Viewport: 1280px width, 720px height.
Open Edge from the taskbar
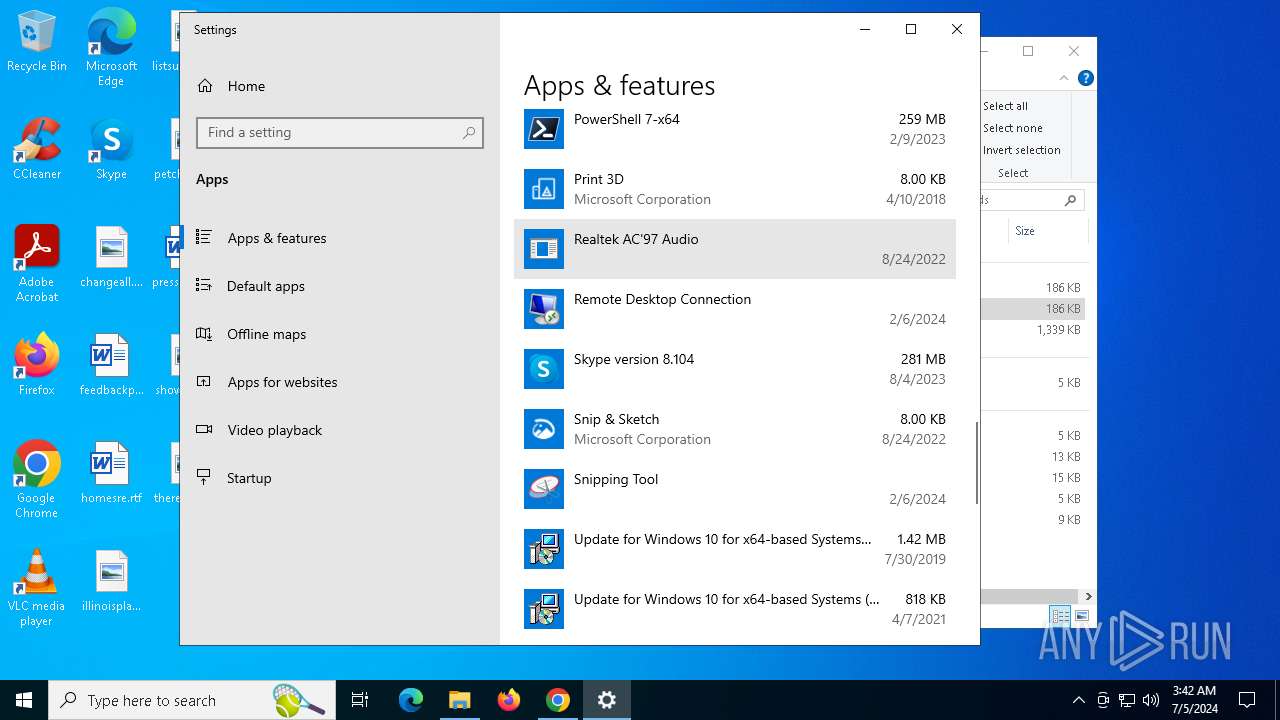pyautogui.click(x=411, y=700)
